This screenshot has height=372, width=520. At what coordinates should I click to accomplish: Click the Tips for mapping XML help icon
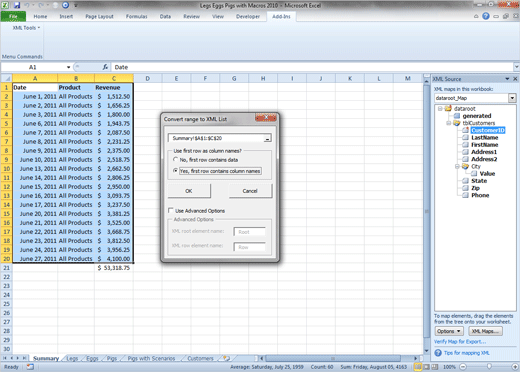tap(438, 353)
